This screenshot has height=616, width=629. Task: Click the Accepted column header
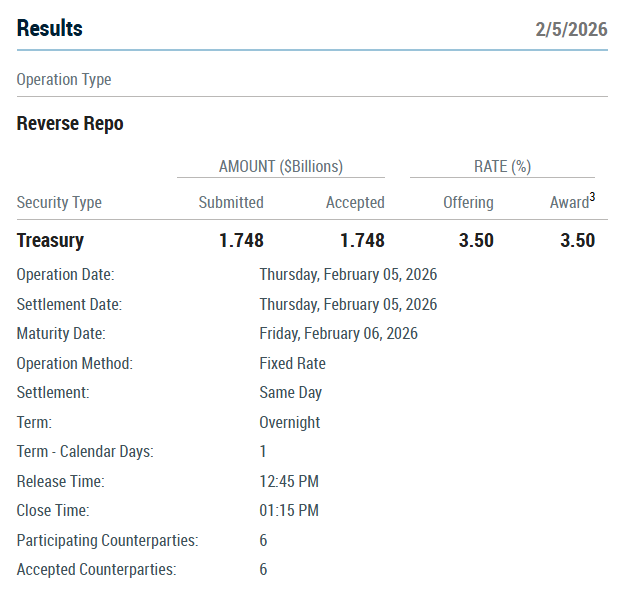tap(355, 203)
